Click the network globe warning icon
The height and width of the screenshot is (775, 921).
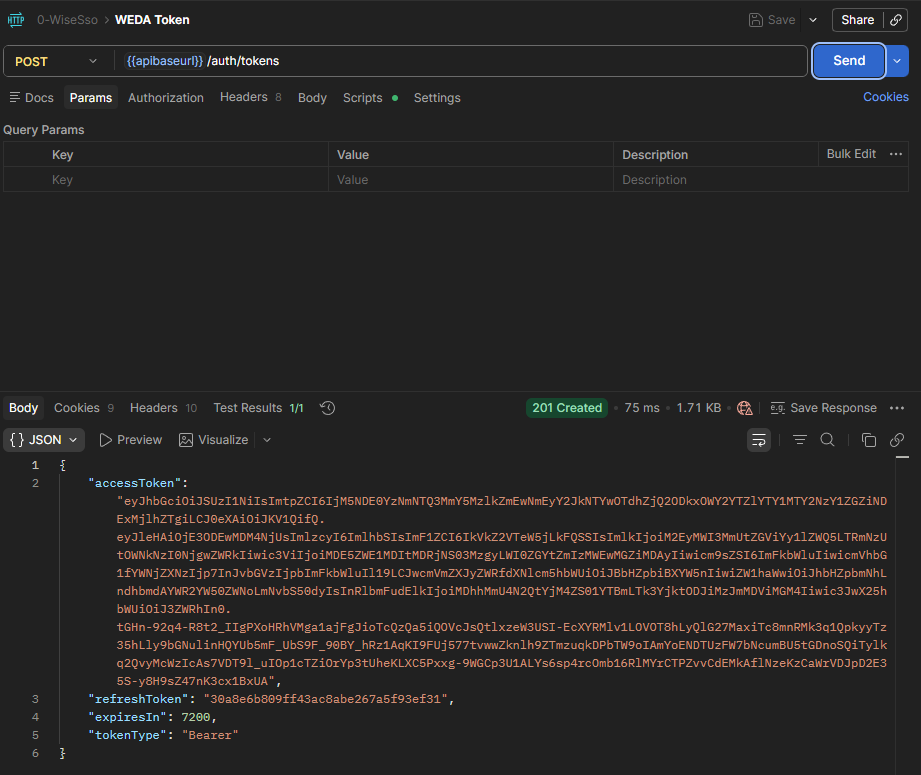[x=744, y=408]
